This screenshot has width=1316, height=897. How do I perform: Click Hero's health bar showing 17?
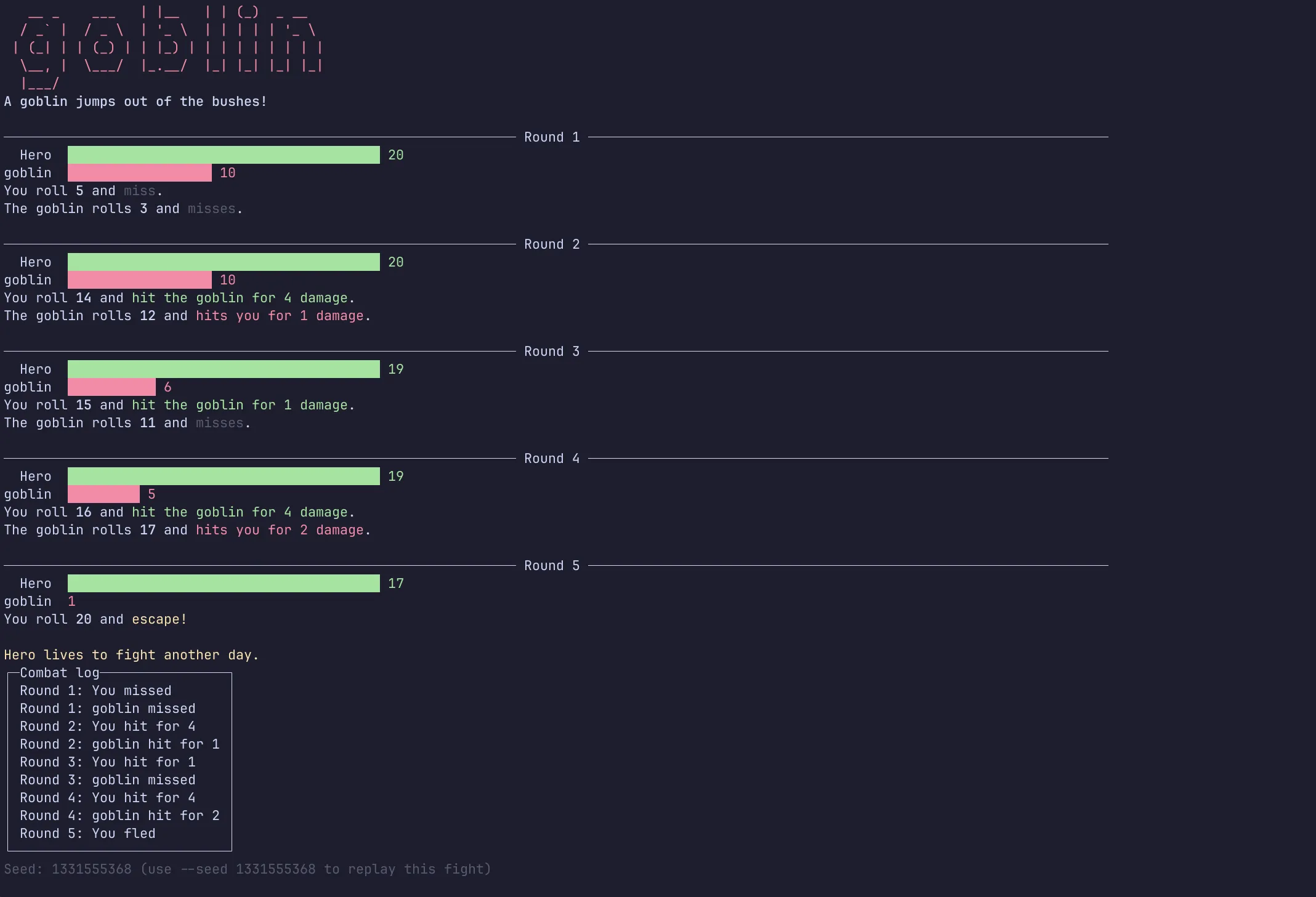pyautogui.click(x=224, y=584)
